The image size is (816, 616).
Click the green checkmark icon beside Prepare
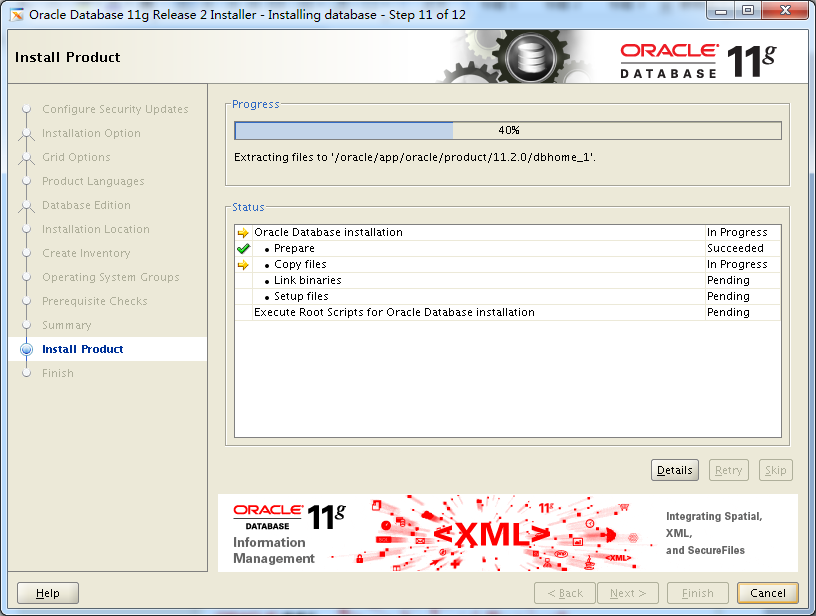click(x=243, y=249)
